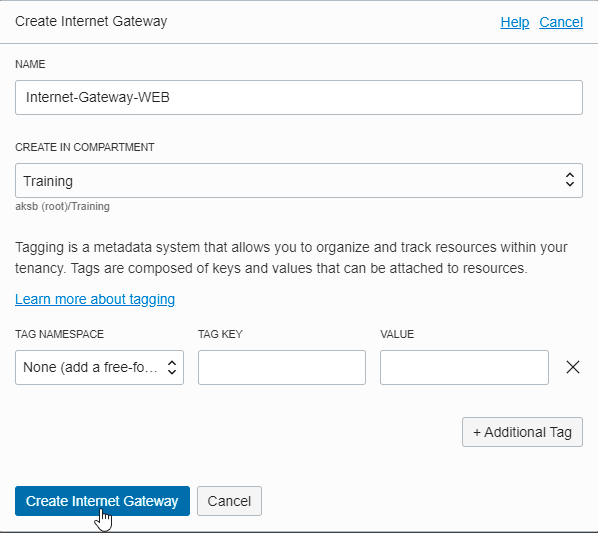Click the Cancel link in dialog header

[561, 22]
